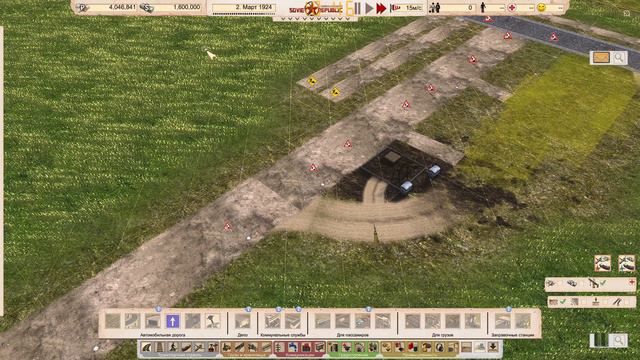Click the blue info badge above Для пассажиров

(x=368, y=309)
